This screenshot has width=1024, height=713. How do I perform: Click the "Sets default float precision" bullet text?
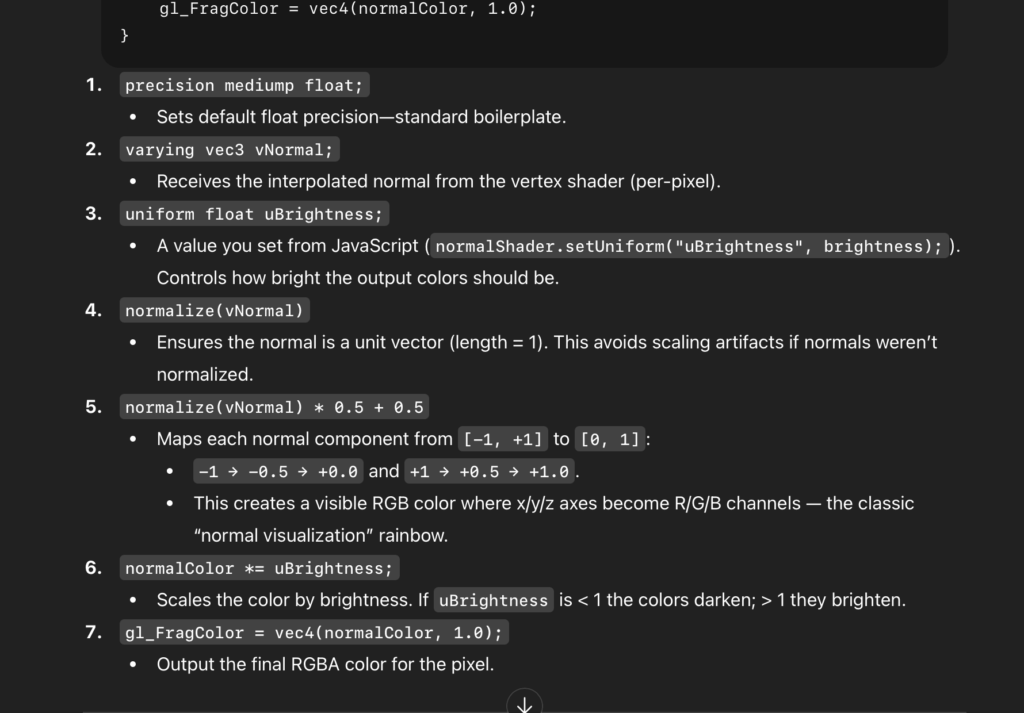361,117
